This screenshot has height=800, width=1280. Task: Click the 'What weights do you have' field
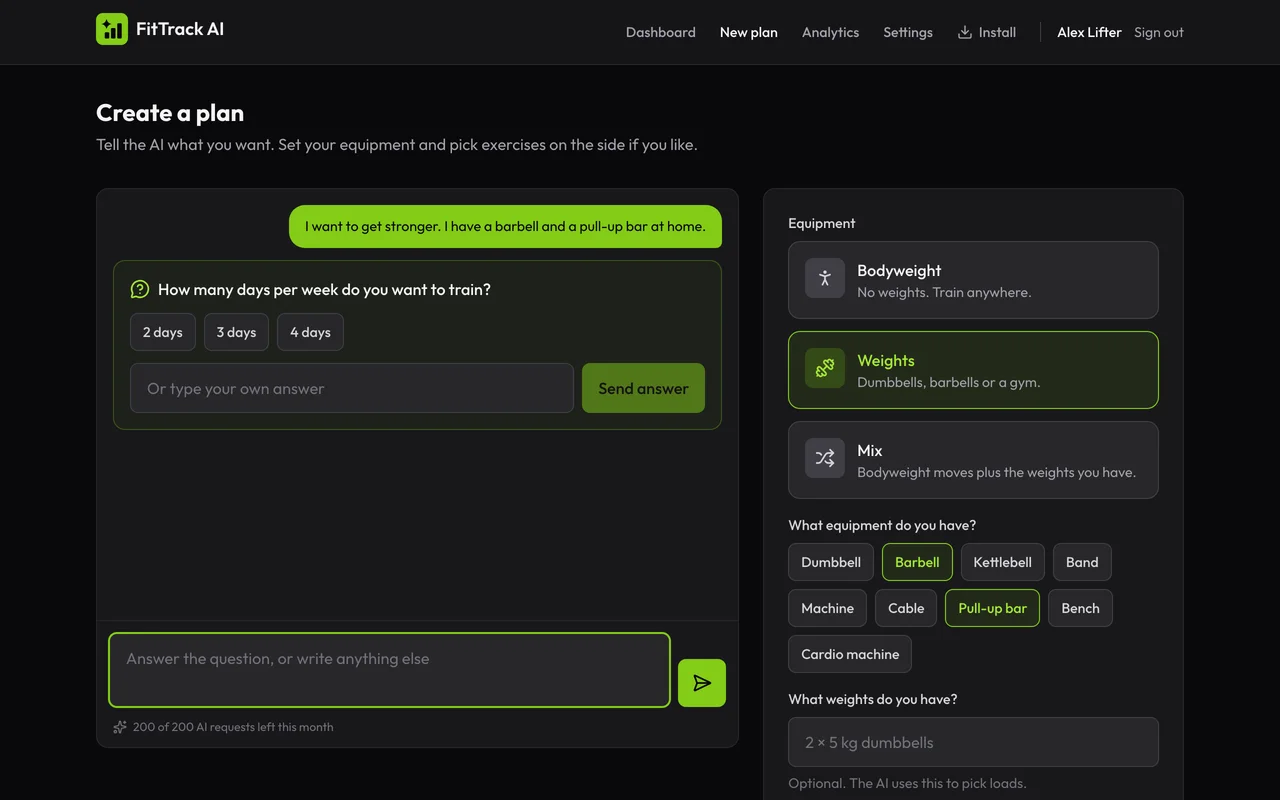(x=973, y=742)
